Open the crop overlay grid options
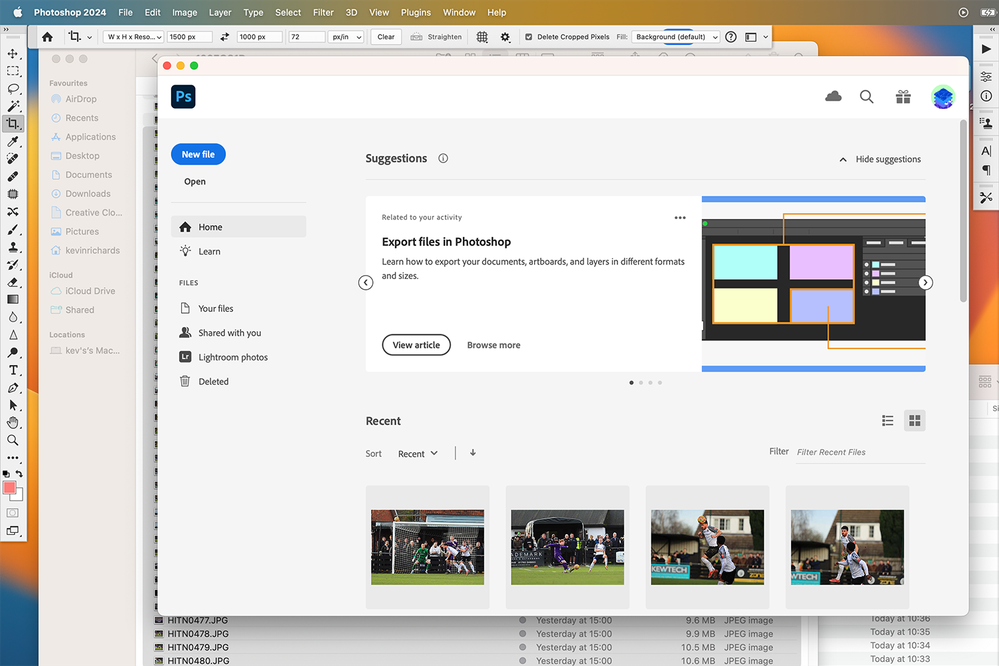999x666 pixels. pos(481,36)
